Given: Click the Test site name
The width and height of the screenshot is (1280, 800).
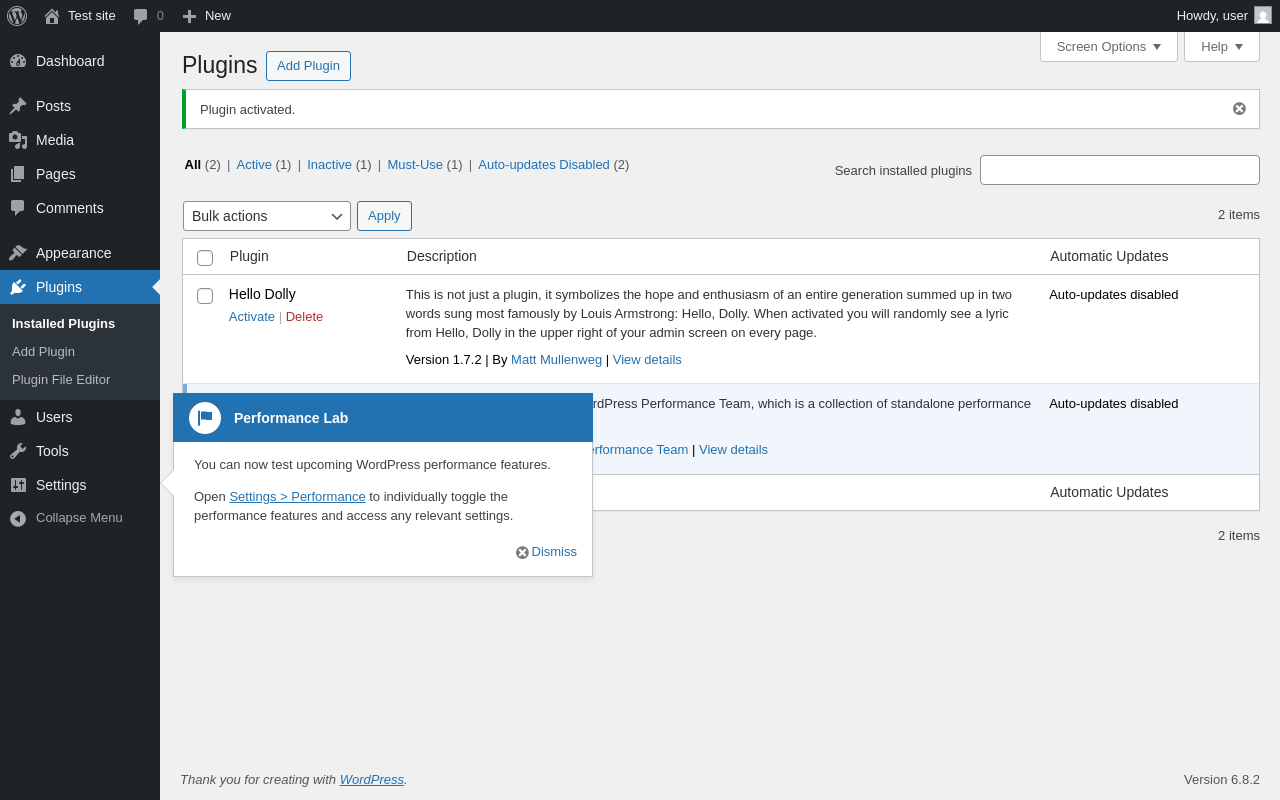Looking at the screenshot, I should (x=92, y=16).
